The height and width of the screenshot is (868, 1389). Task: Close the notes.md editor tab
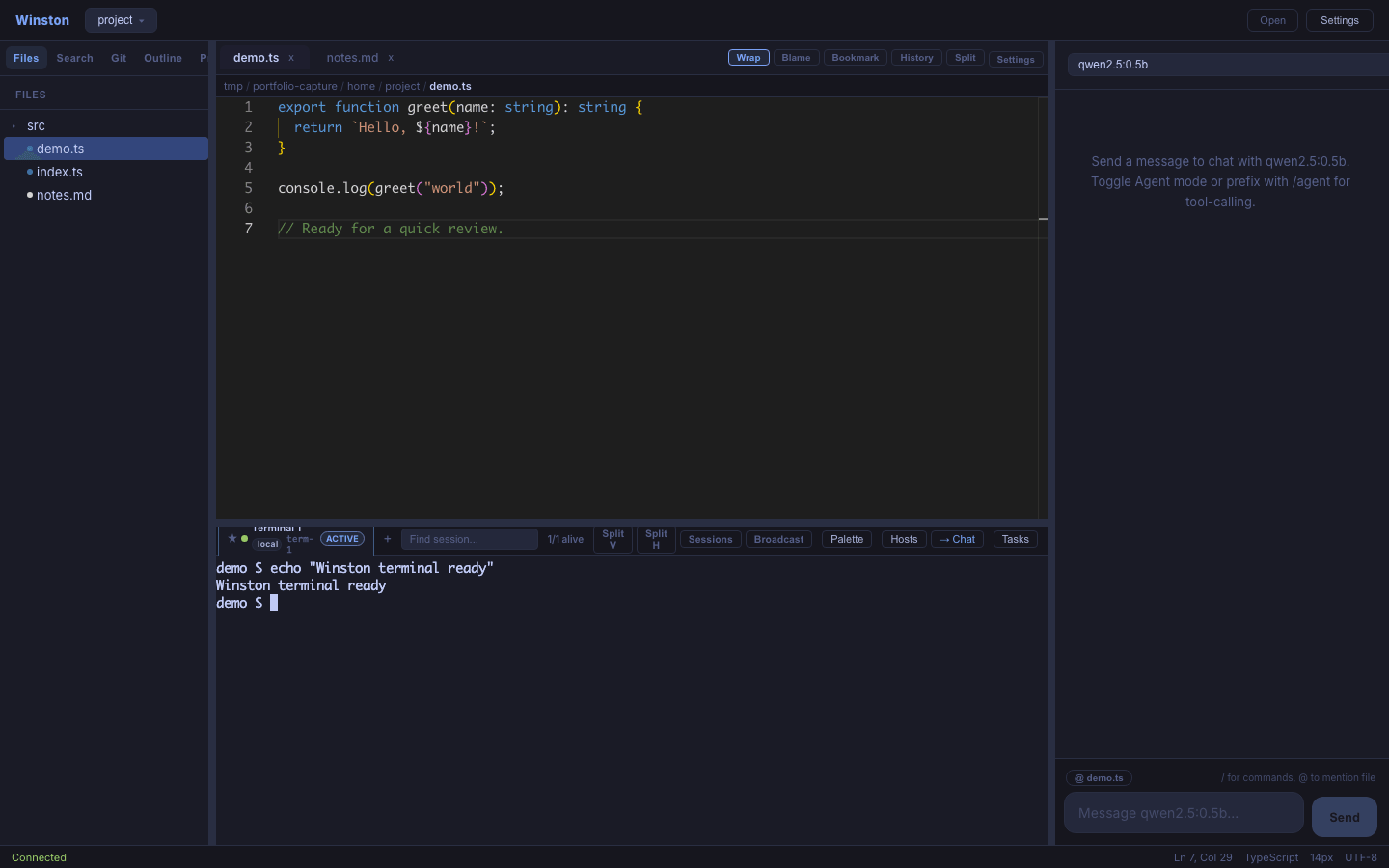(391, 58)
